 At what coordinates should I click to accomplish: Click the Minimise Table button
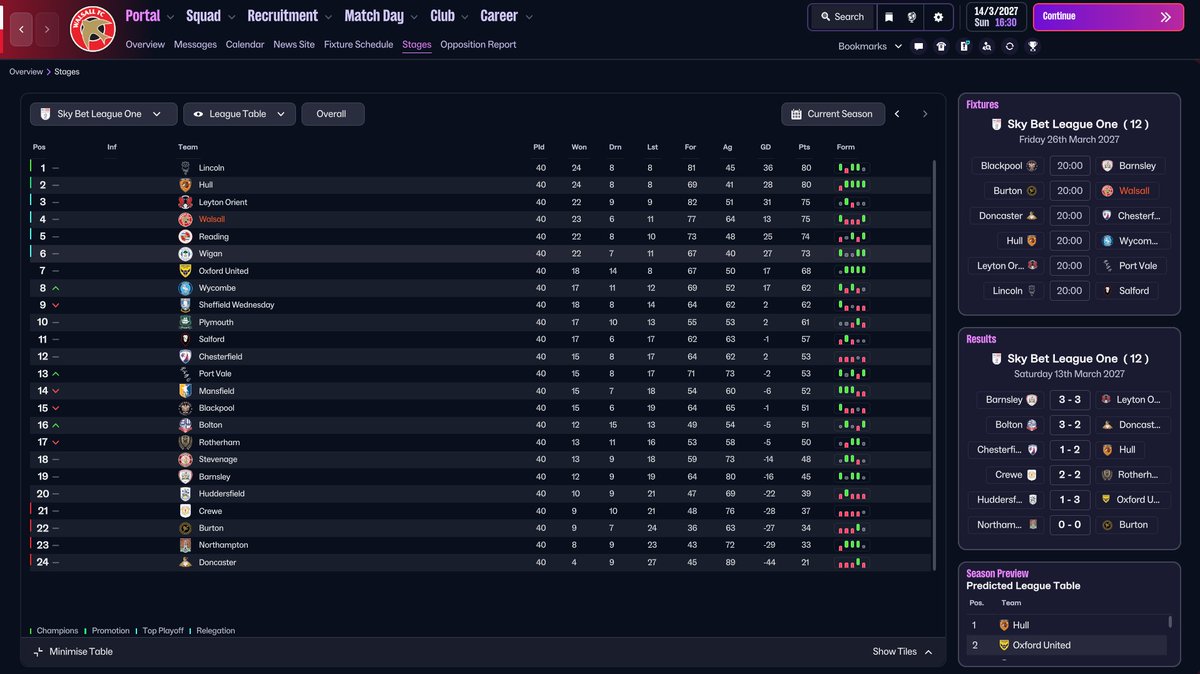click(72, 652)
